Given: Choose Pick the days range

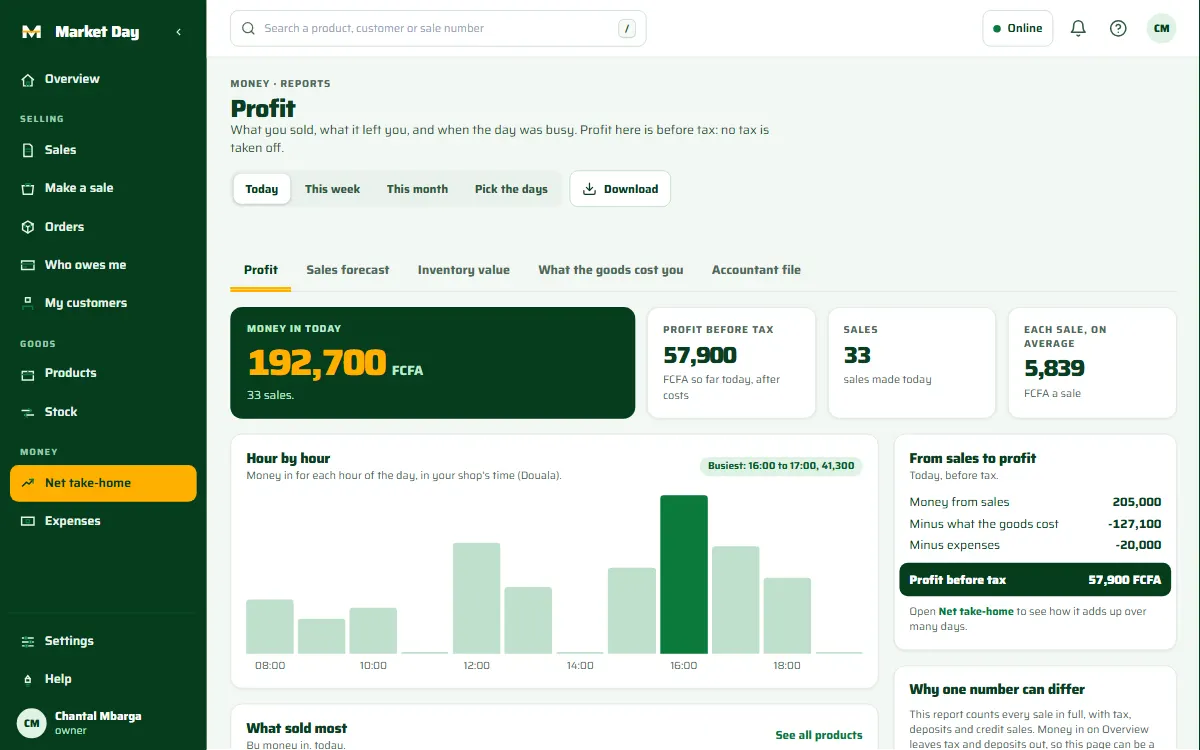Looking at the screenshot, I should pyautogui.click(x=511, y=189).
